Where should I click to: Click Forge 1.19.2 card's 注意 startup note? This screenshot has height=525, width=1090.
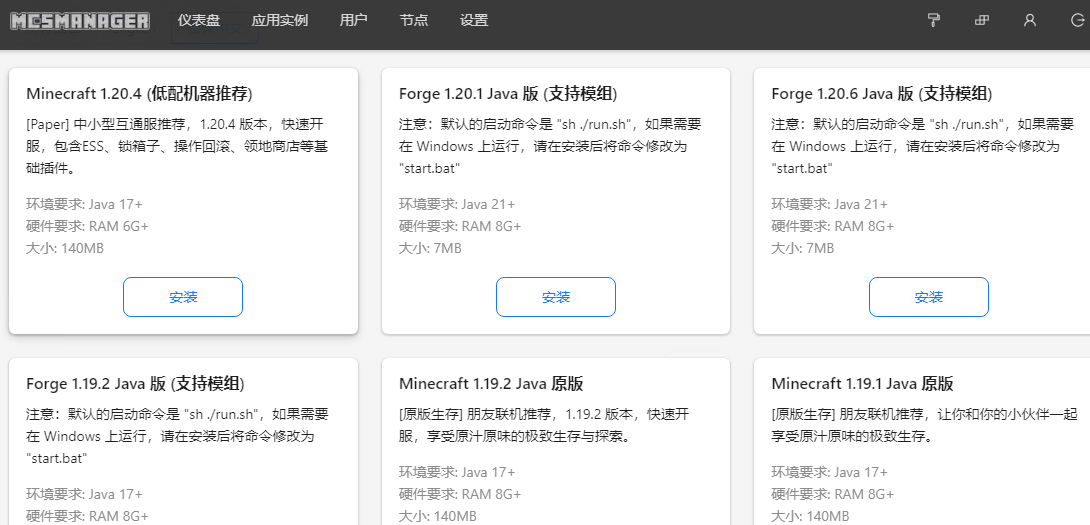point(178,436)
